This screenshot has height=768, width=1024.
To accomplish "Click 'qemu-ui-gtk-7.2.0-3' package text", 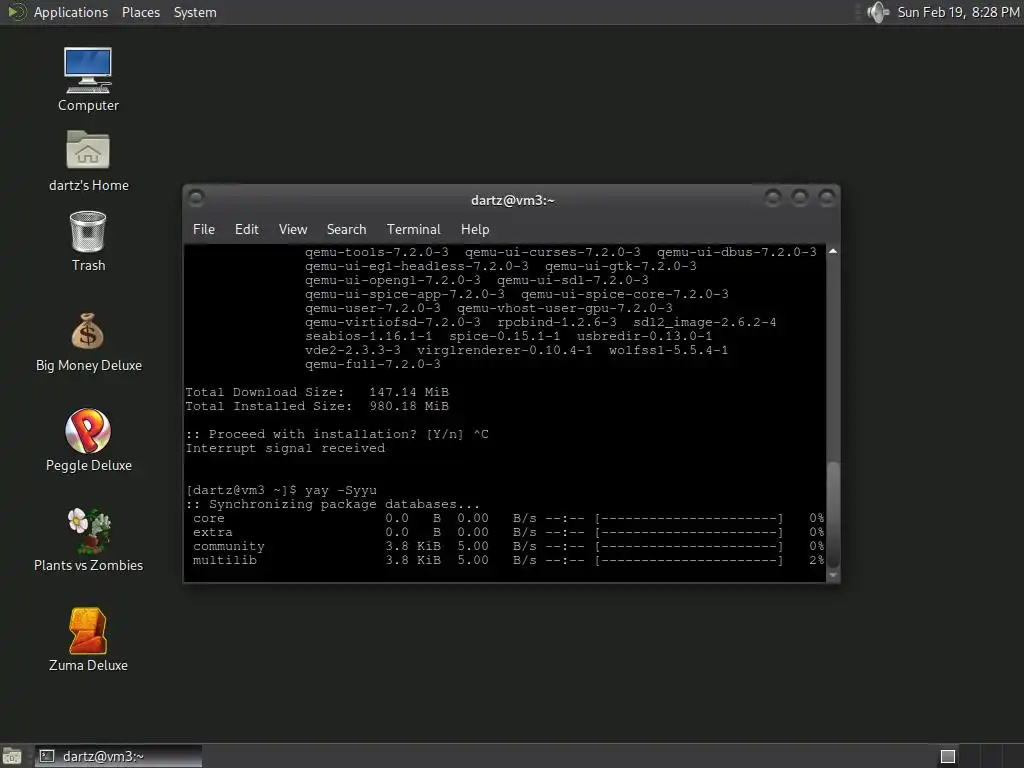I will pos(620,266).
